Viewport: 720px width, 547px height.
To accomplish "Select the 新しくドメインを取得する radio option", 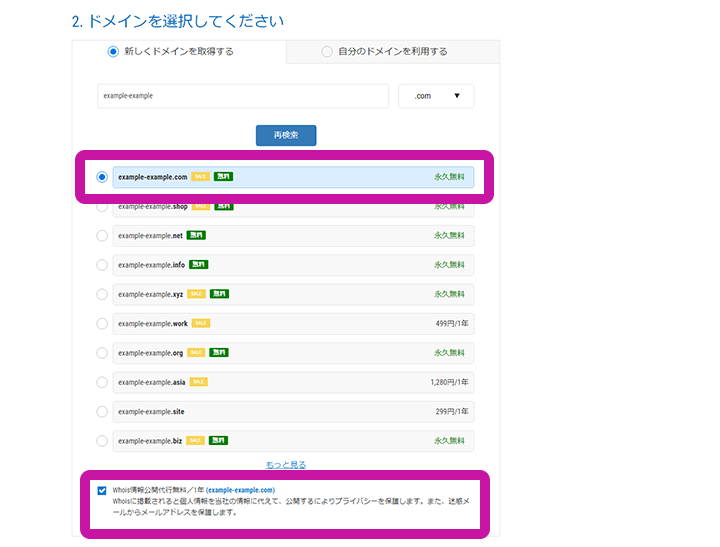I will [113, 52].
